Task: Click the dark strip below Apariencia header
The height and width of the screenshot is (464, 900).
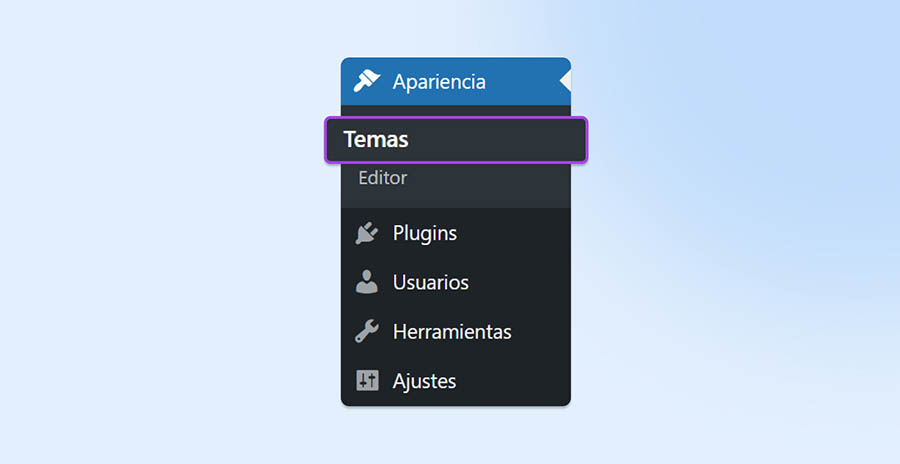Action: coord(455,110)
